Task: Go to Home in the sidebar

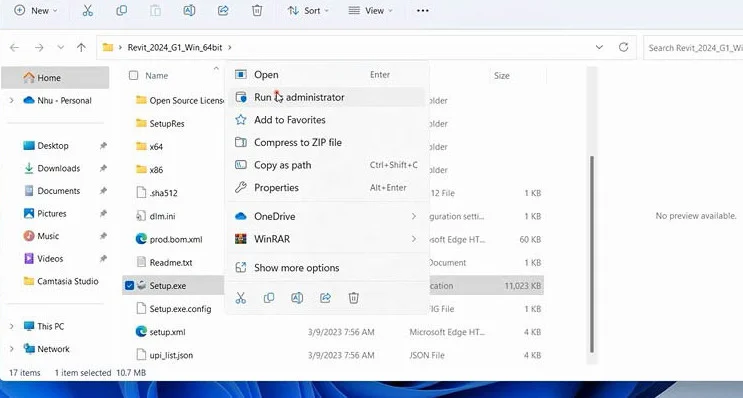Action: (55, 78)
